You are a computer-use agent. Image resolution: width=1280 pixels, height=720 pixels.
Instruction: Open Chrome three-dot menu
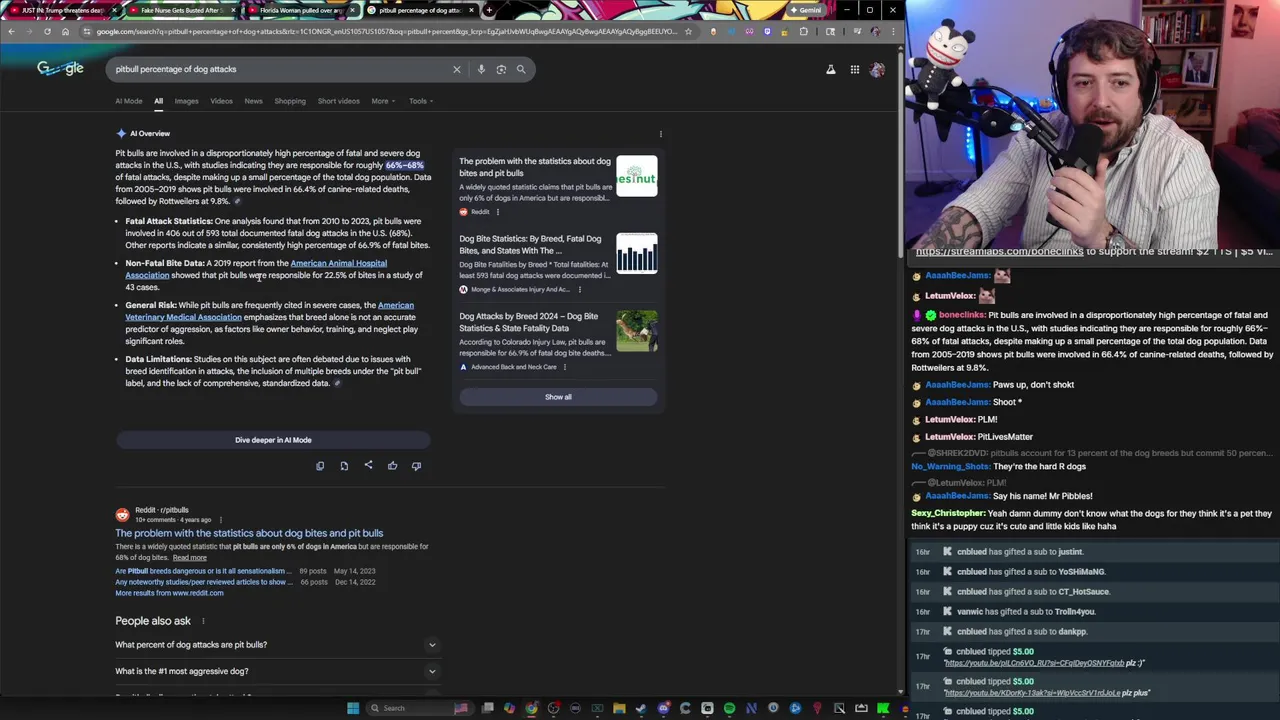tap(893, 31)
